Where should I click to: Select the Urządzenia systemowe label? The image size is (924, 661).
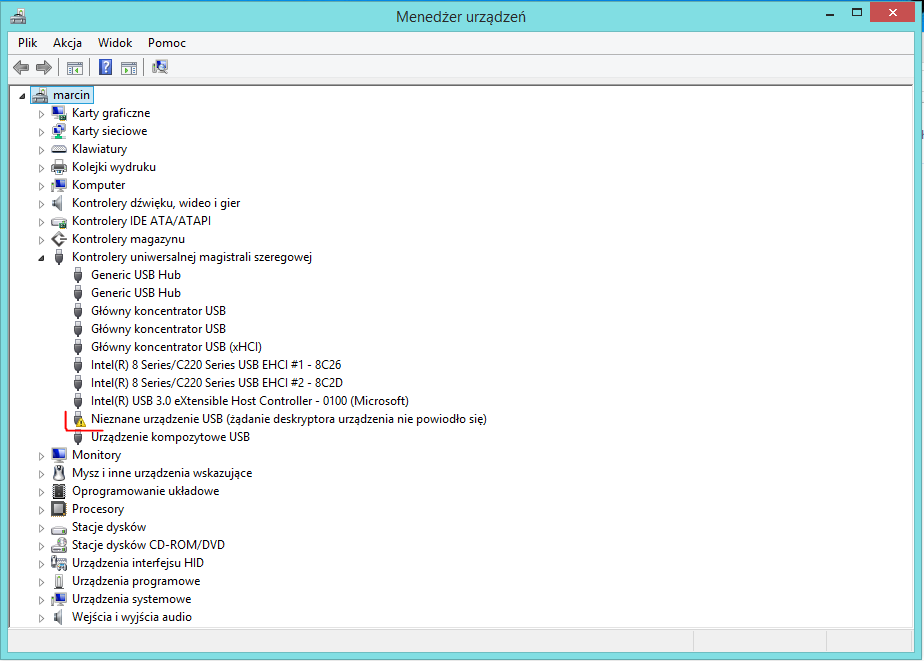tap(131, 599)
